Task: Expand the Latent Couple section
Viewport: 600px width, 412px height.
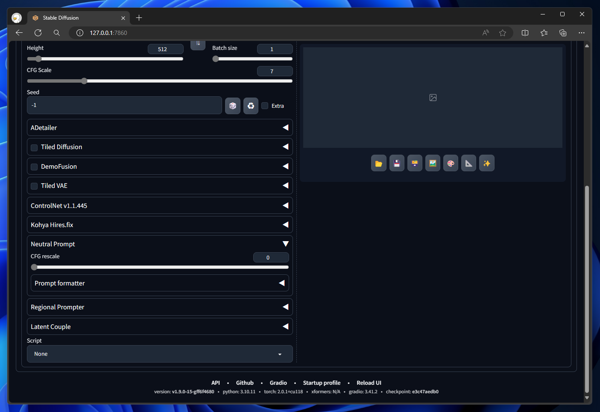Action: pos(160,326)
